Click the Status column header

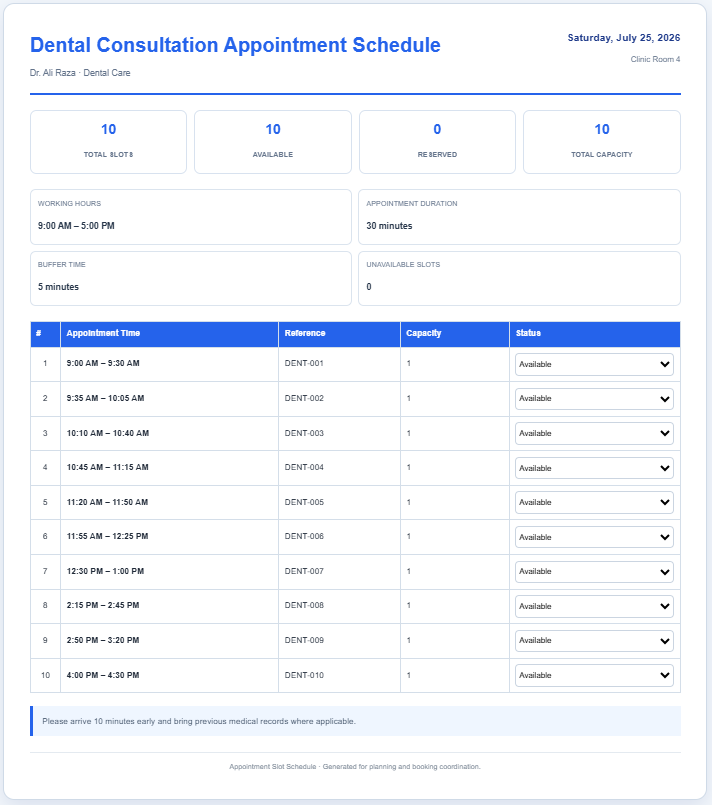coord(595,334)
